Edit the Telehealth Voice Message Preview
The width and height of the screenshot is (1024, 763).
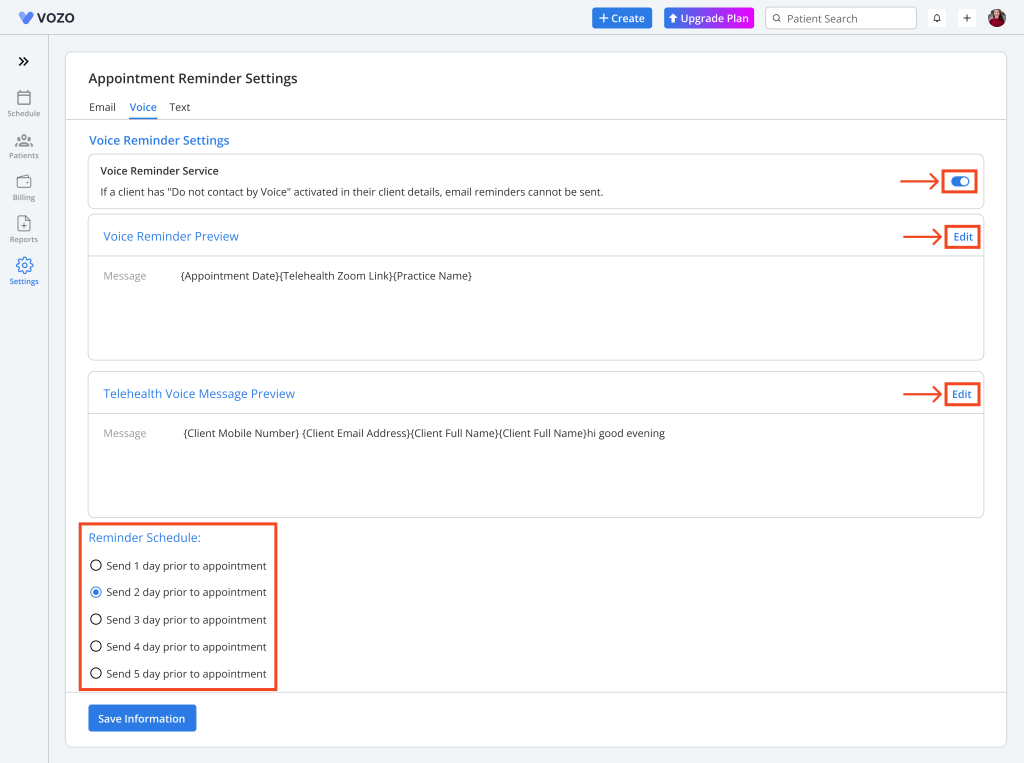961,394
